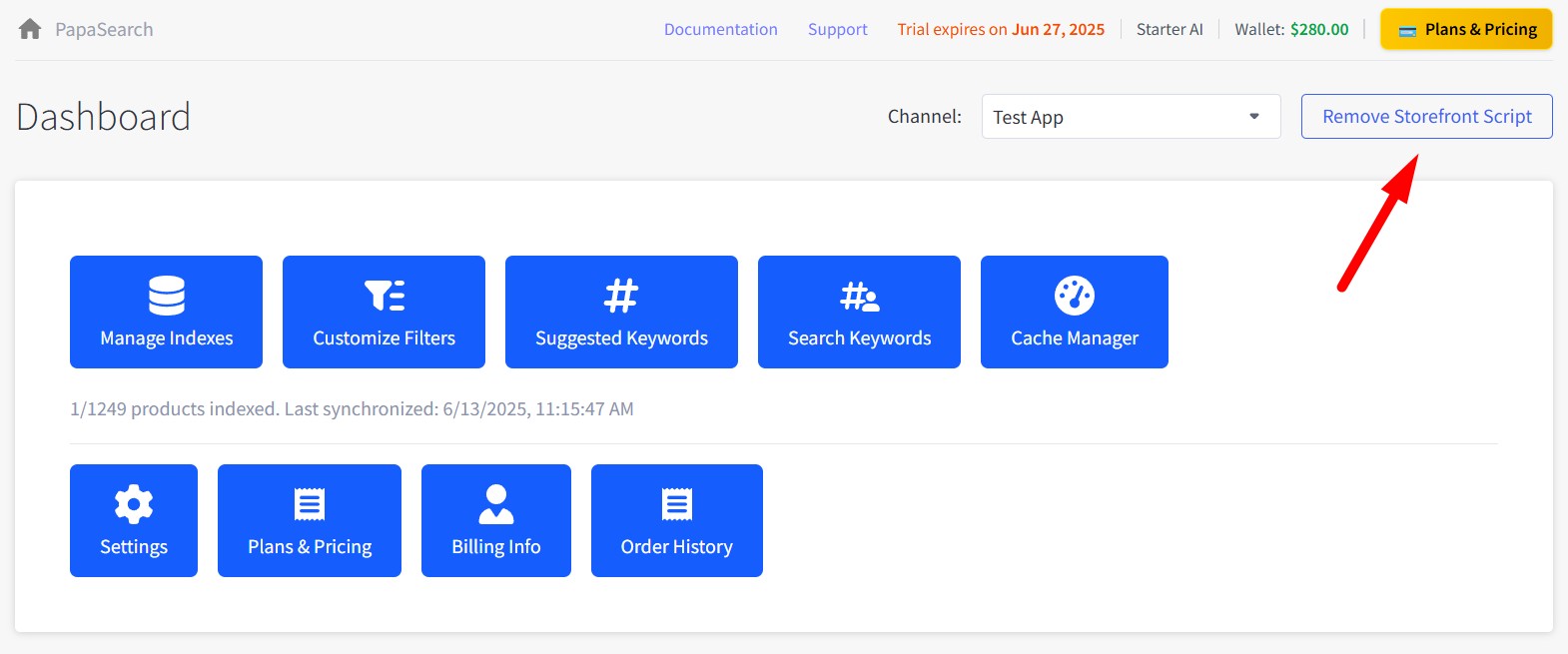The image size is (1568, 654).
Task: Expand the Channel dropdown arrow
Action: click(1254, 117)
